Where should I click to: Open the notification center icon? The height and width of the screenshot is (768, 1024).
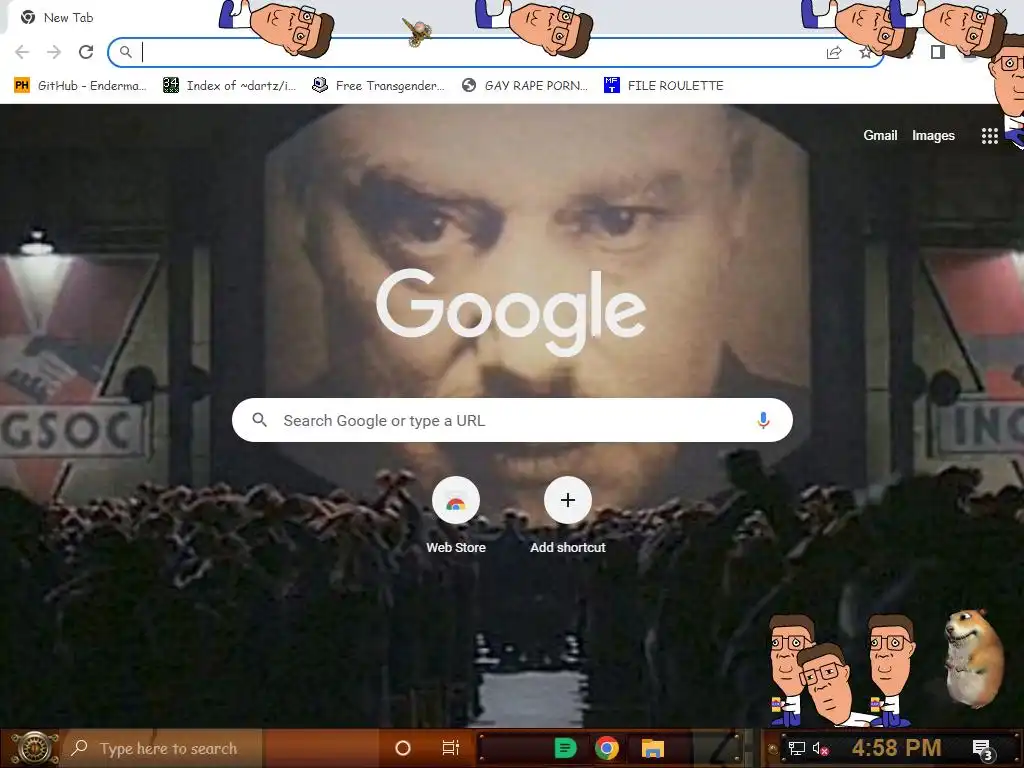[x=982, y=749]
